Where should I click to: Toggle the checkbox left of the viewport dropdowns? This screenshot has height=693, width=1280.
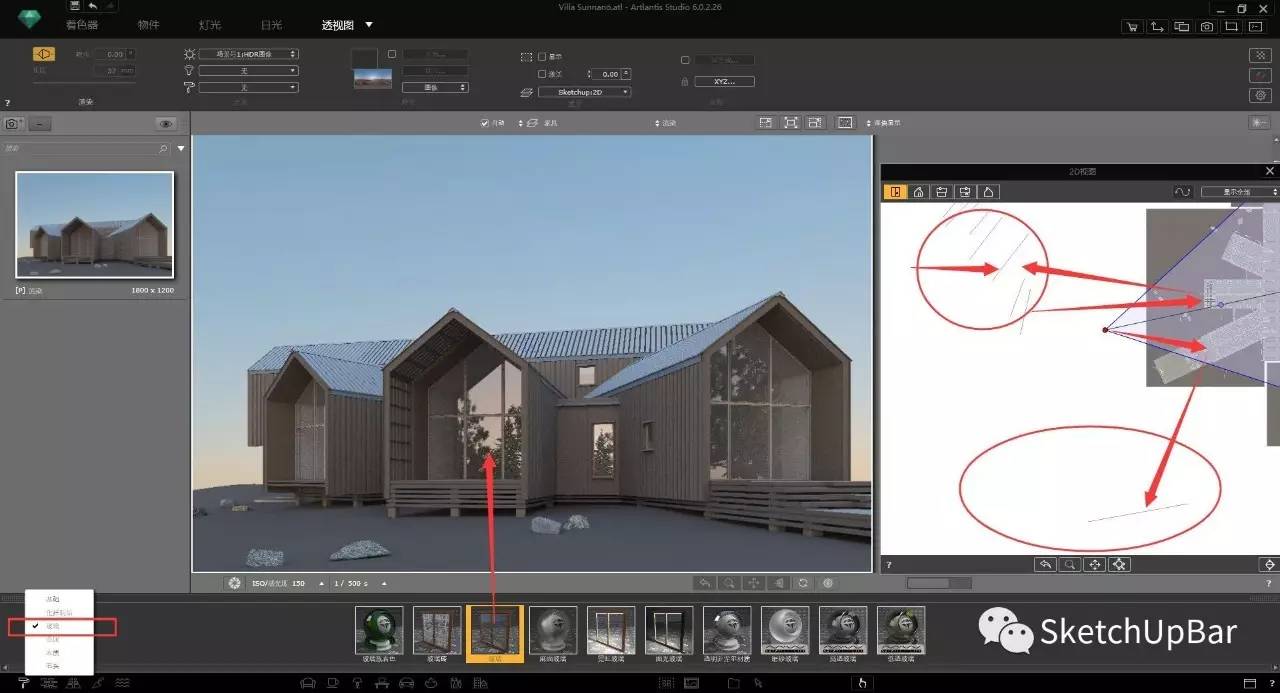(485, 123)
